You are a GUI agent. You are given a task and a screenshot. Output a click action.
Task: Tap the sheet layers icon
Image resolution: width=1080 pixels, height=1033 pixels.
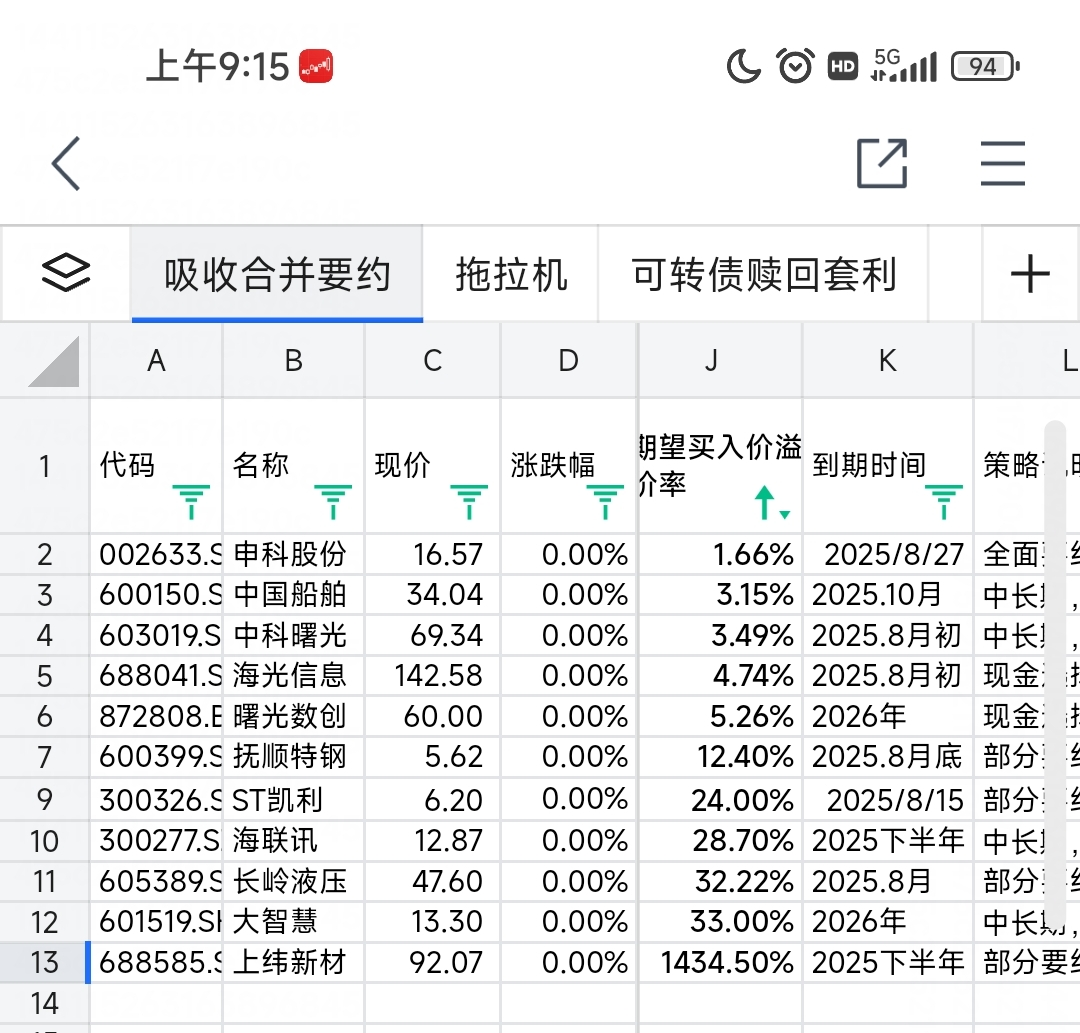[x=66, y=273]
